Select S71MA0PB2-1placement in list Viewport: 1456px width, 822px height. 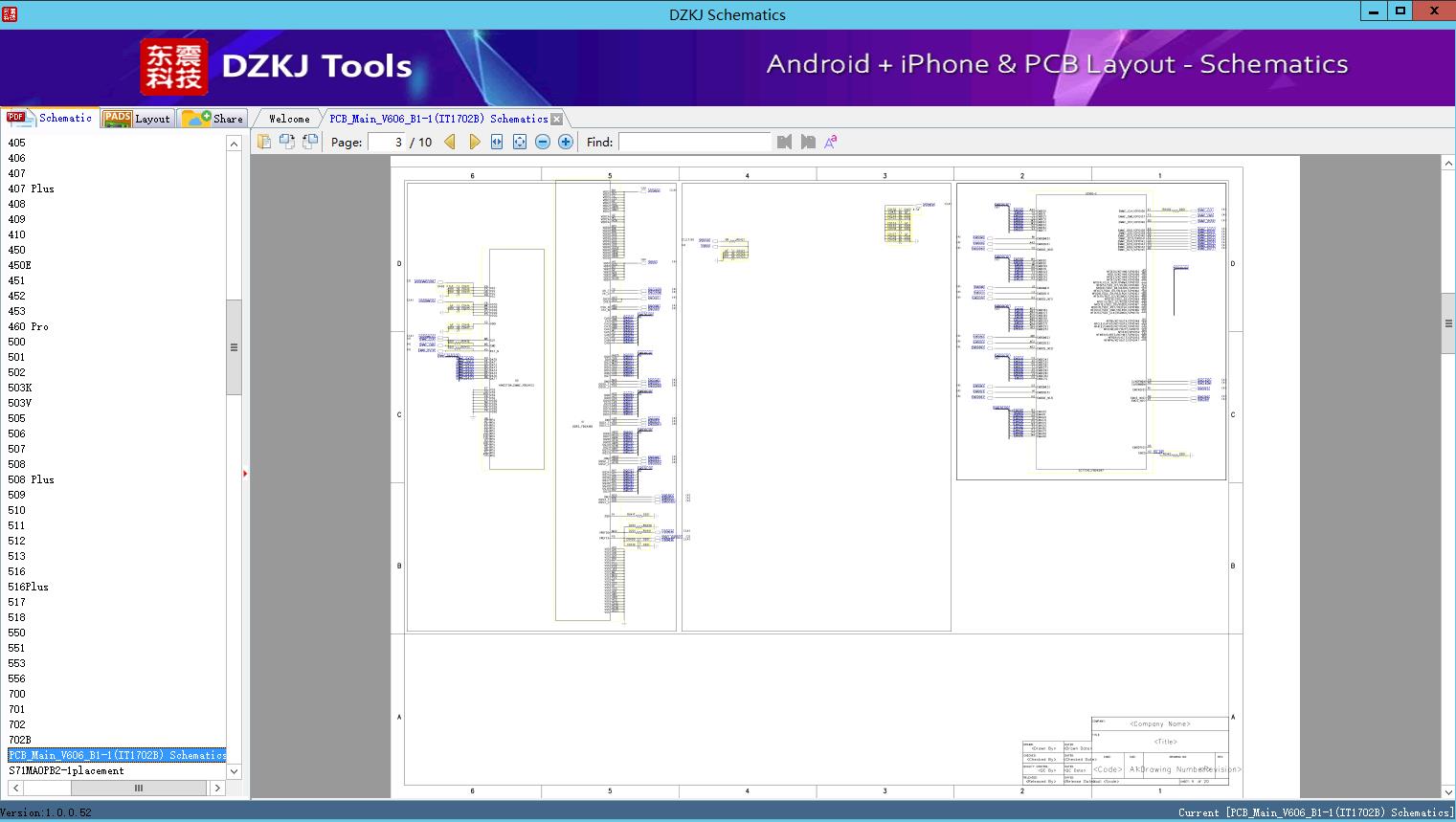point(67,770)
